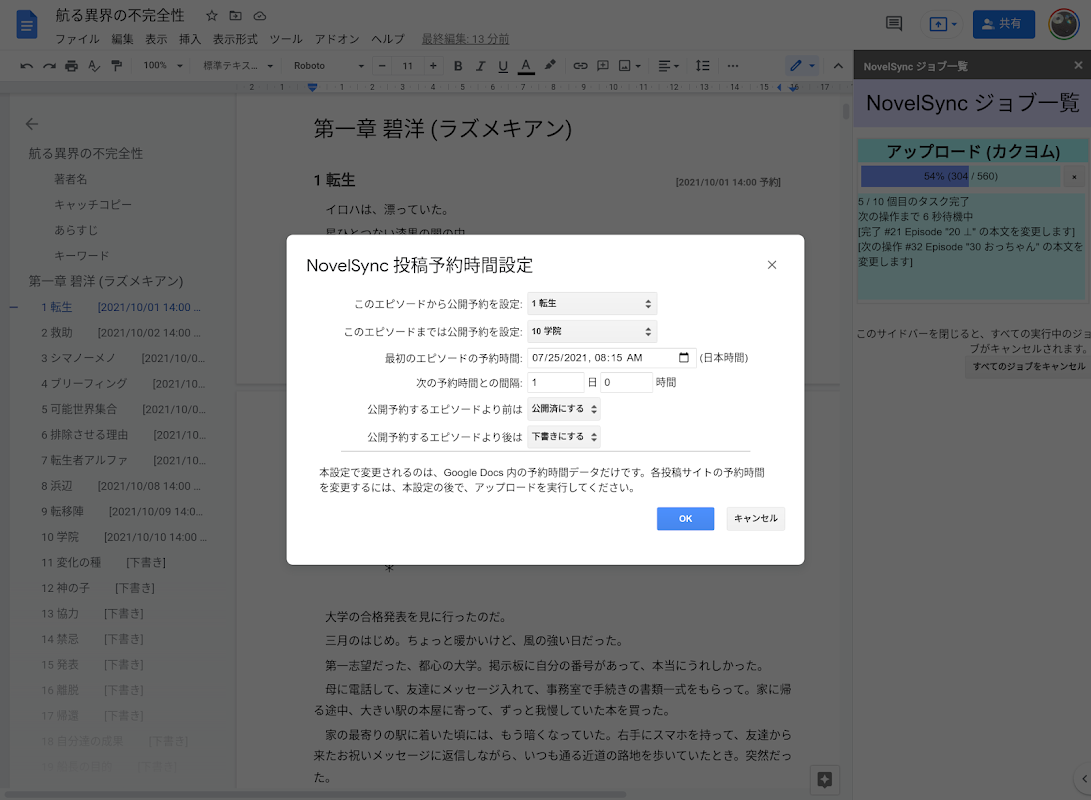Select outline item 2 救助
Viewport: 1091px width, 800px height.
click(x=120, y=333)
